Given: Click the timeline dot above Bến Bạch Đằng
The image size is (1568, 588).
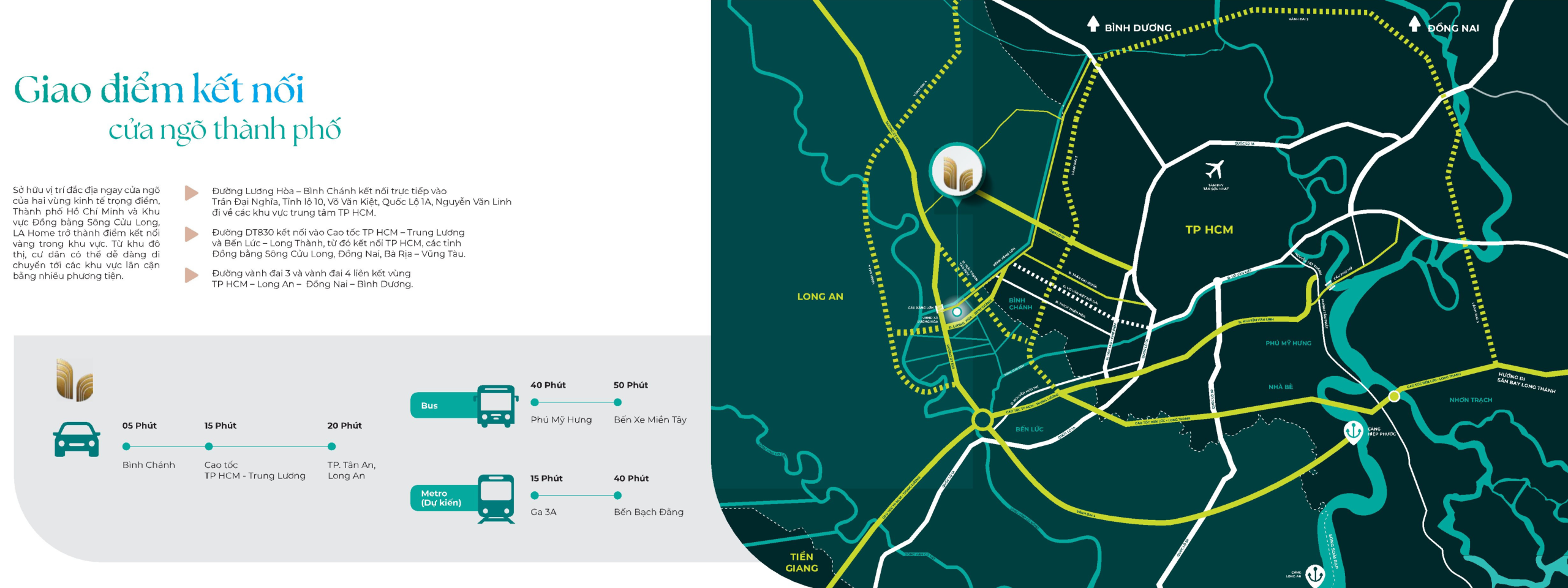Looking at the screenshot, I should click(617, 496).
